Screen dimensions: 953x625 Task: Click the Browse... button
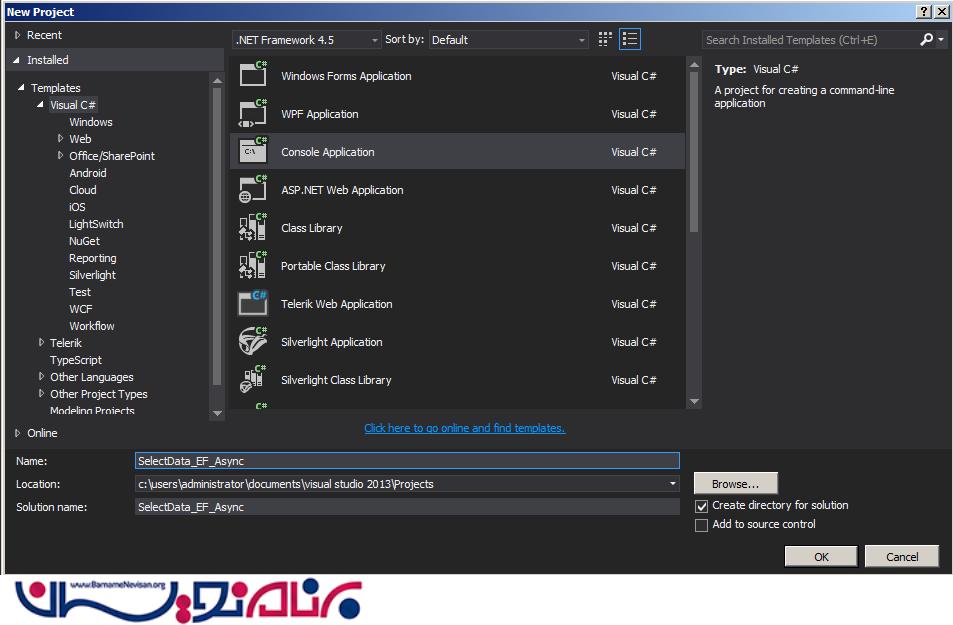736,484
